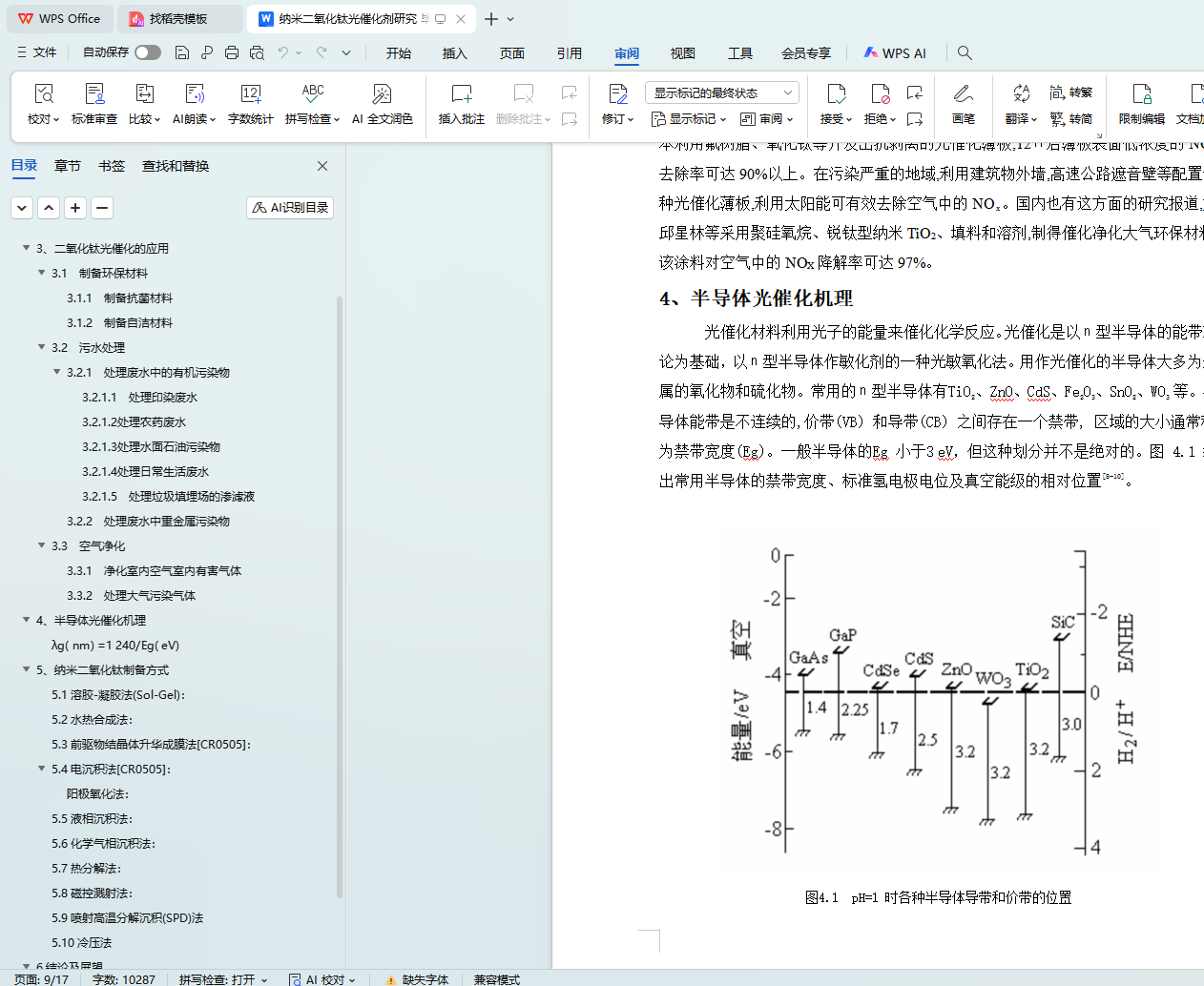Click the 标准审查 icon

94,93
